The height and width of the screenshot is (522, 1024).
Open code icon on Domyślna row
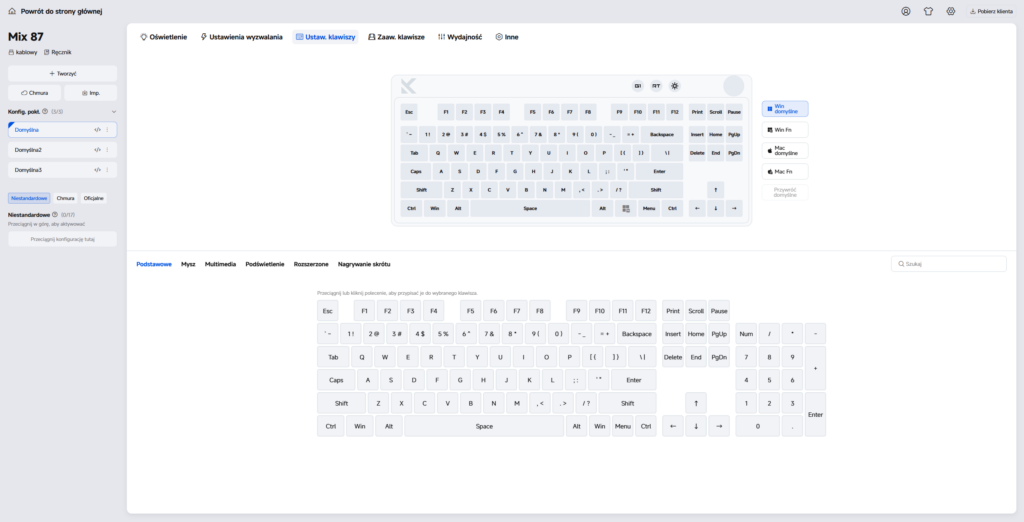(x=97, y=130)
